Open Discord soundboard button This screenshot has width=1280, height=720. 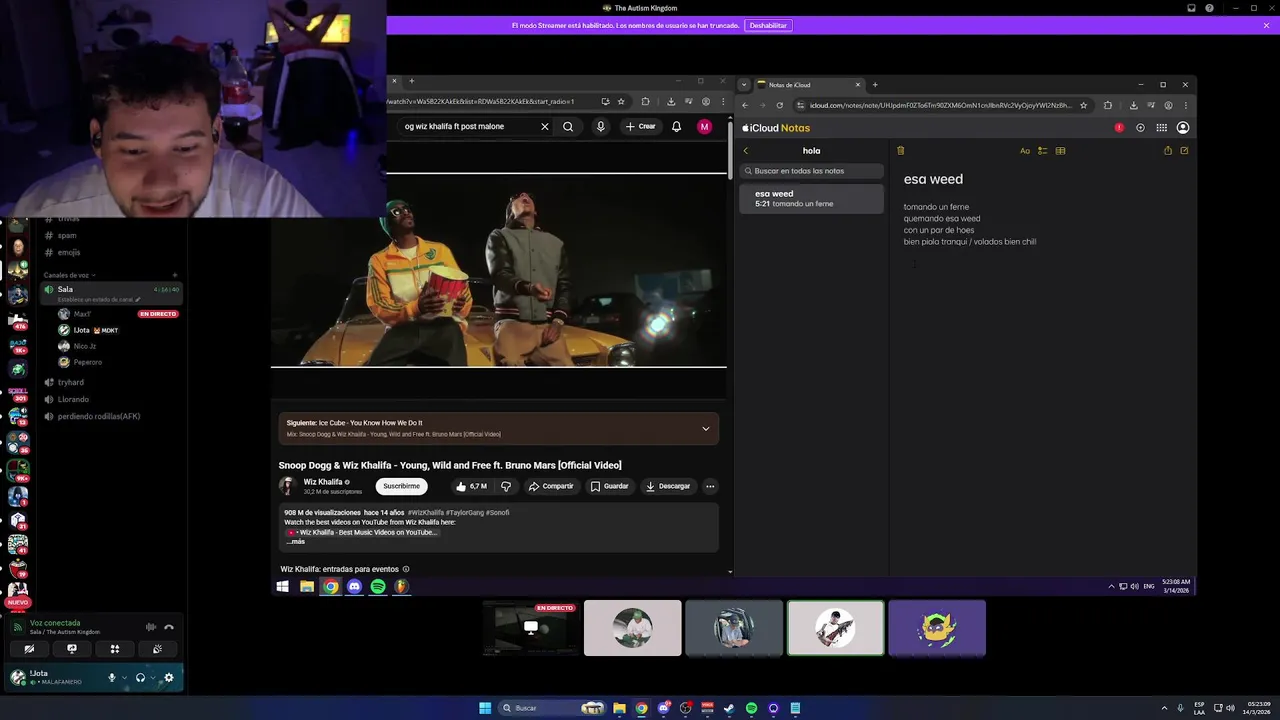point(157,649)
